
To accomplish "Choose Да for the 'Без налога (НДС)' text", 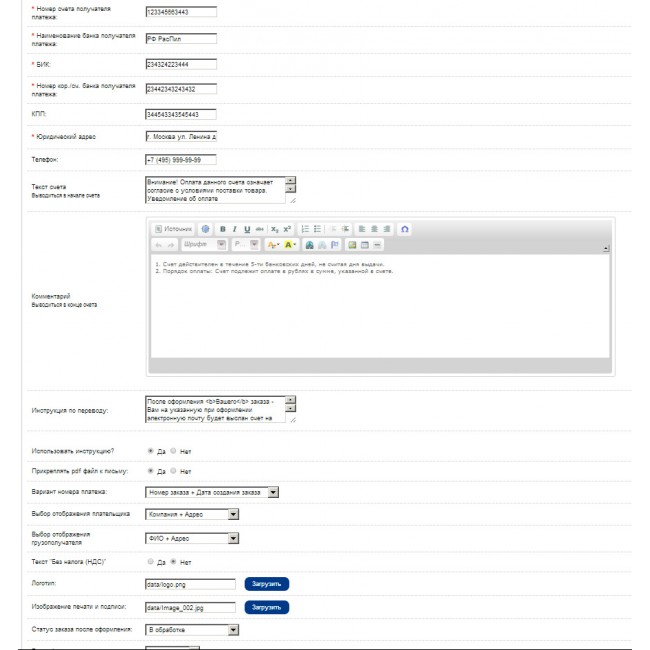I will 150,562.
